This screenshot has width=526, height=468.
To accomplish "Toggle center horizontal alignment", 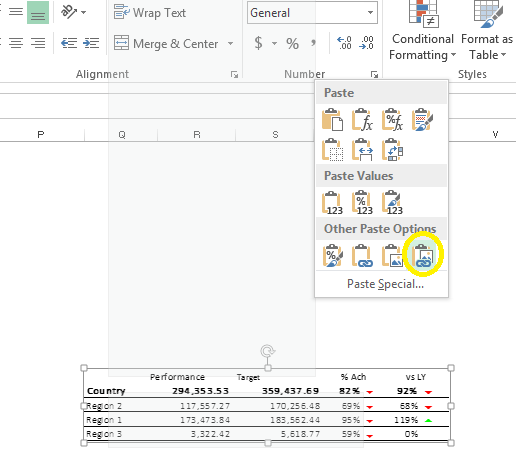I will tap(16, 43).
